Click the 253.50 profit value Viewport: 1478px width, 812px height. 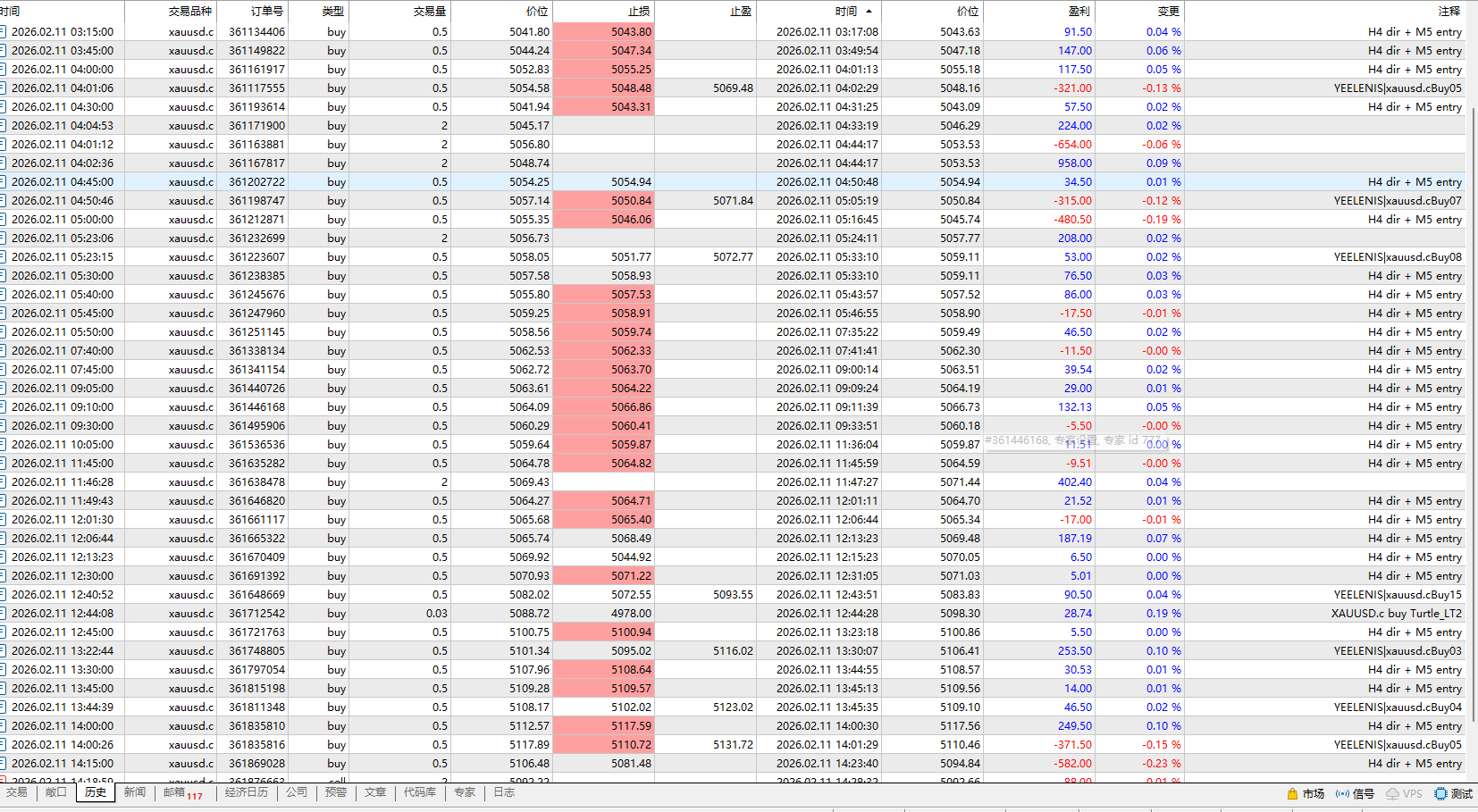(x=1075, y=650)
